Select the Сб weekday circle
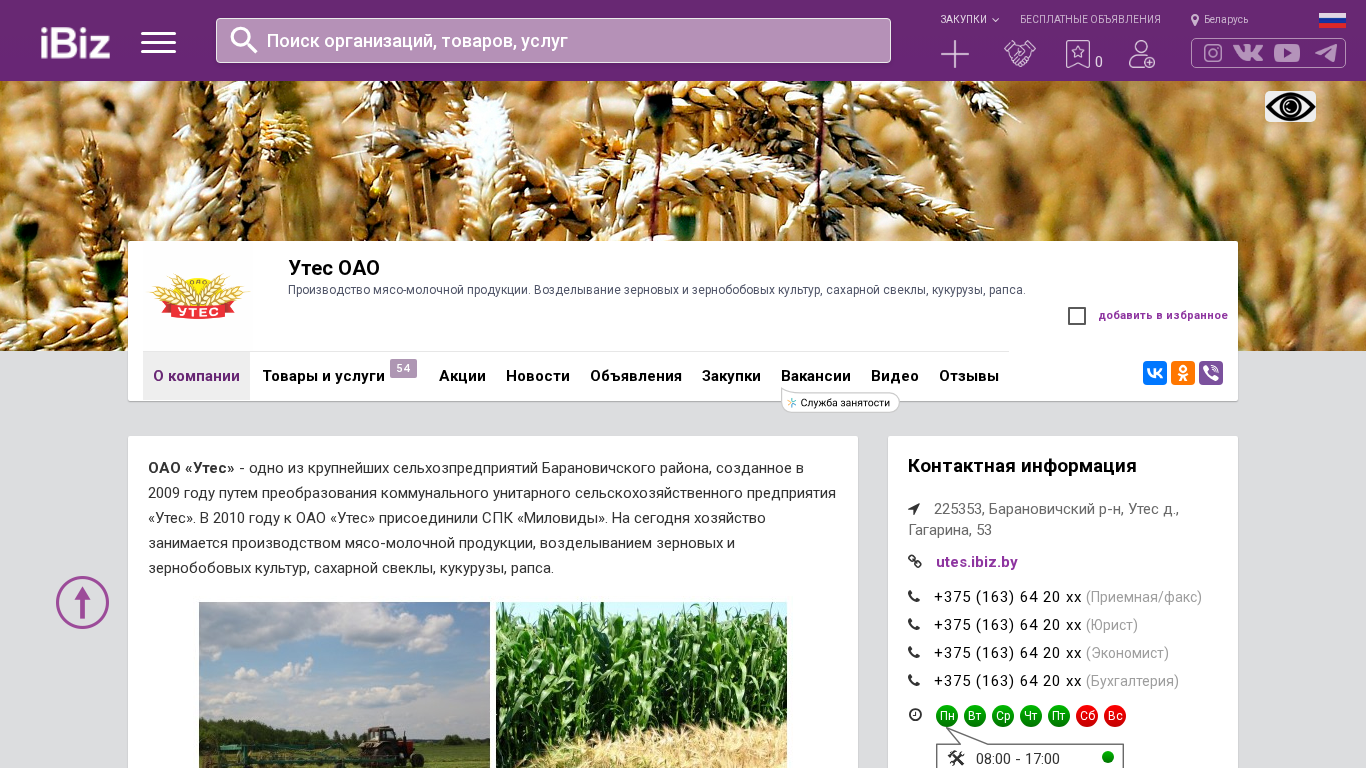This screenshot has height=768, width=1366. (1087, 716)
